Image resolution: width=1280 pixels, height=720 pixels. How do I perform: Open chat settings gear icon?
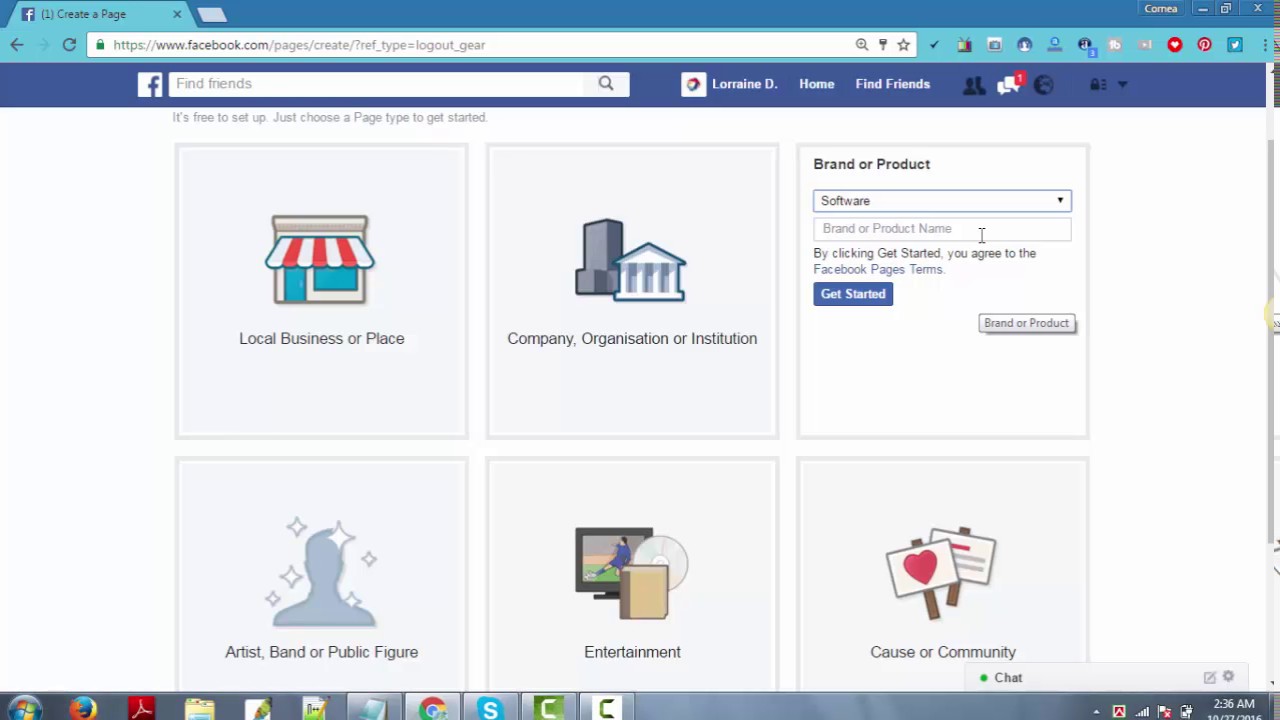coord(1228,677)
